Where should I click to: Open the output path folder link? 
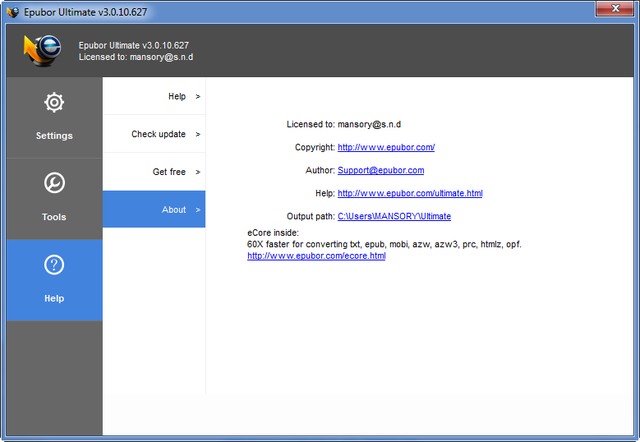point(394,216)
